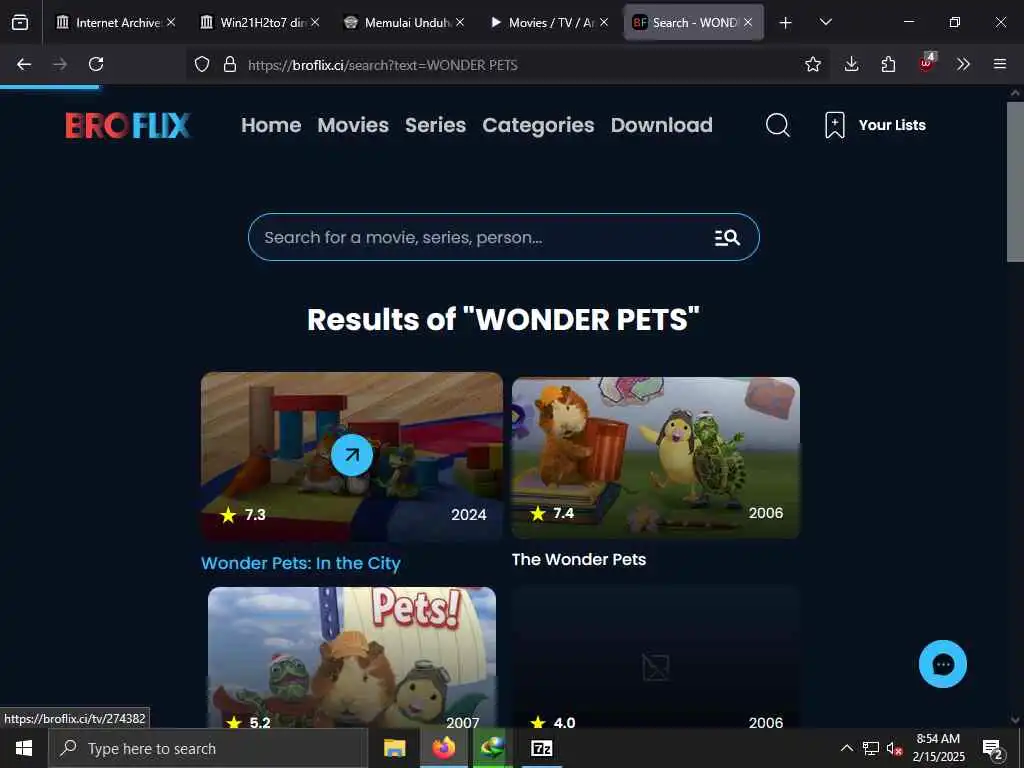Open a new browser tab with plus
Screen dimensions: 1024x768
786,23
